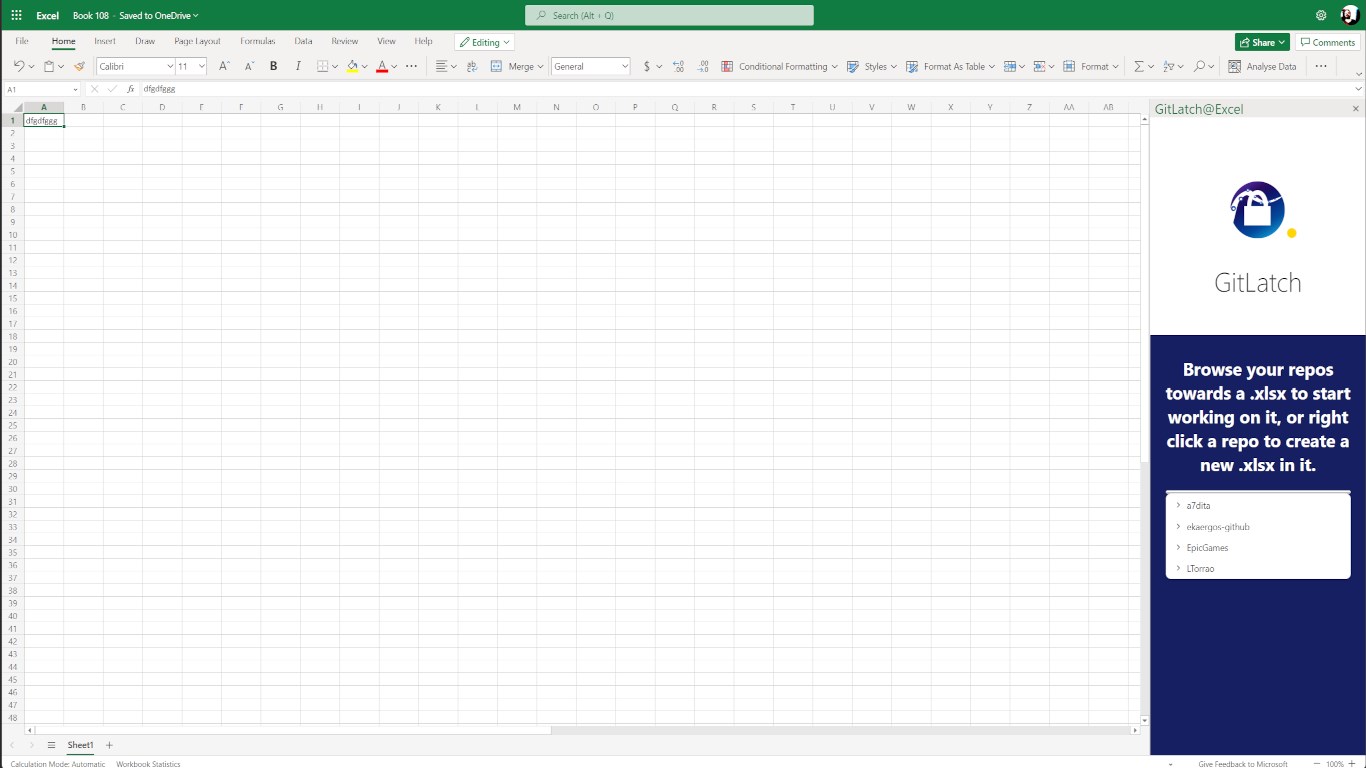Click the red font color A
This screenshot has height=768, width=1366.
[382, 66]
